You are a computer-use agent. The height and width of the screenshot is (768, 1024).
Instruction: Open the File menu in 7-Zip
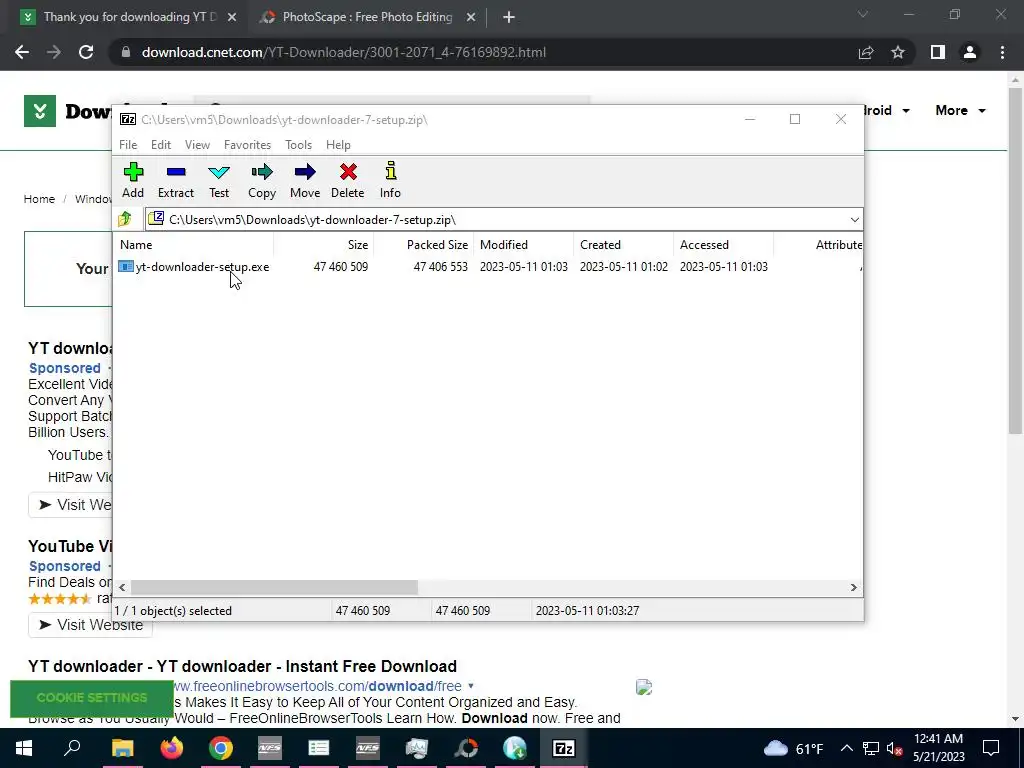128,145
